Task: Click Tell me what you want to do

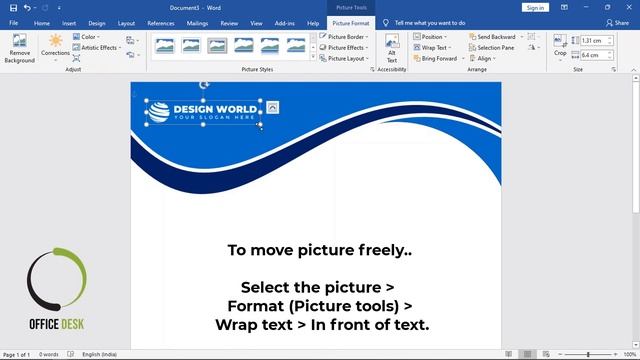Action: (430, 23)
